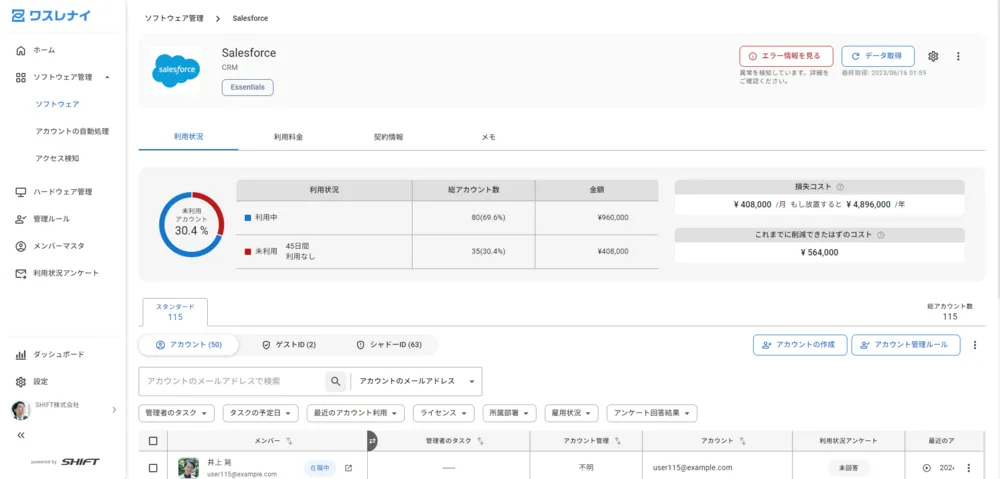Switch to the 契約情報 tab
Viewport: 1000px width, 479px height.
tap(388, 137)
